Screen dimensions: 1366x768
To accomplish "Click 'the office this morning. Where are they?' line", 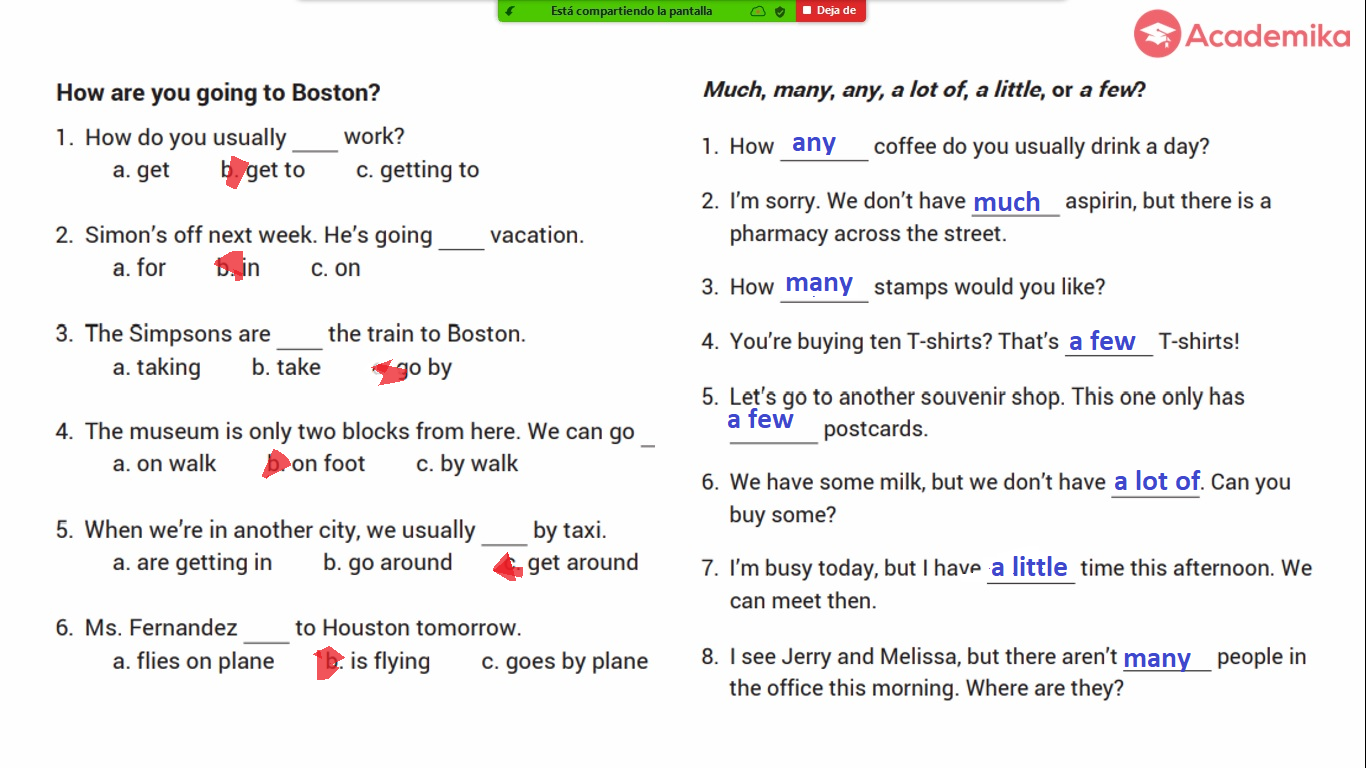I will coord(926,689).
